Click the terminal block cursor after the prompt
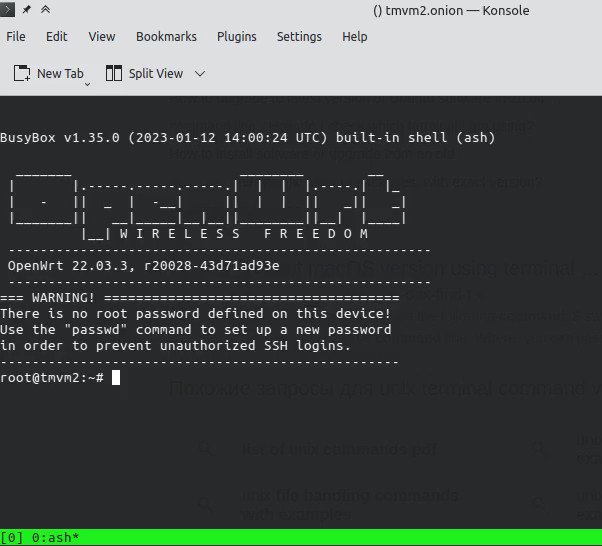The height and width of the screenshot is (546, 602). (116, 377)
